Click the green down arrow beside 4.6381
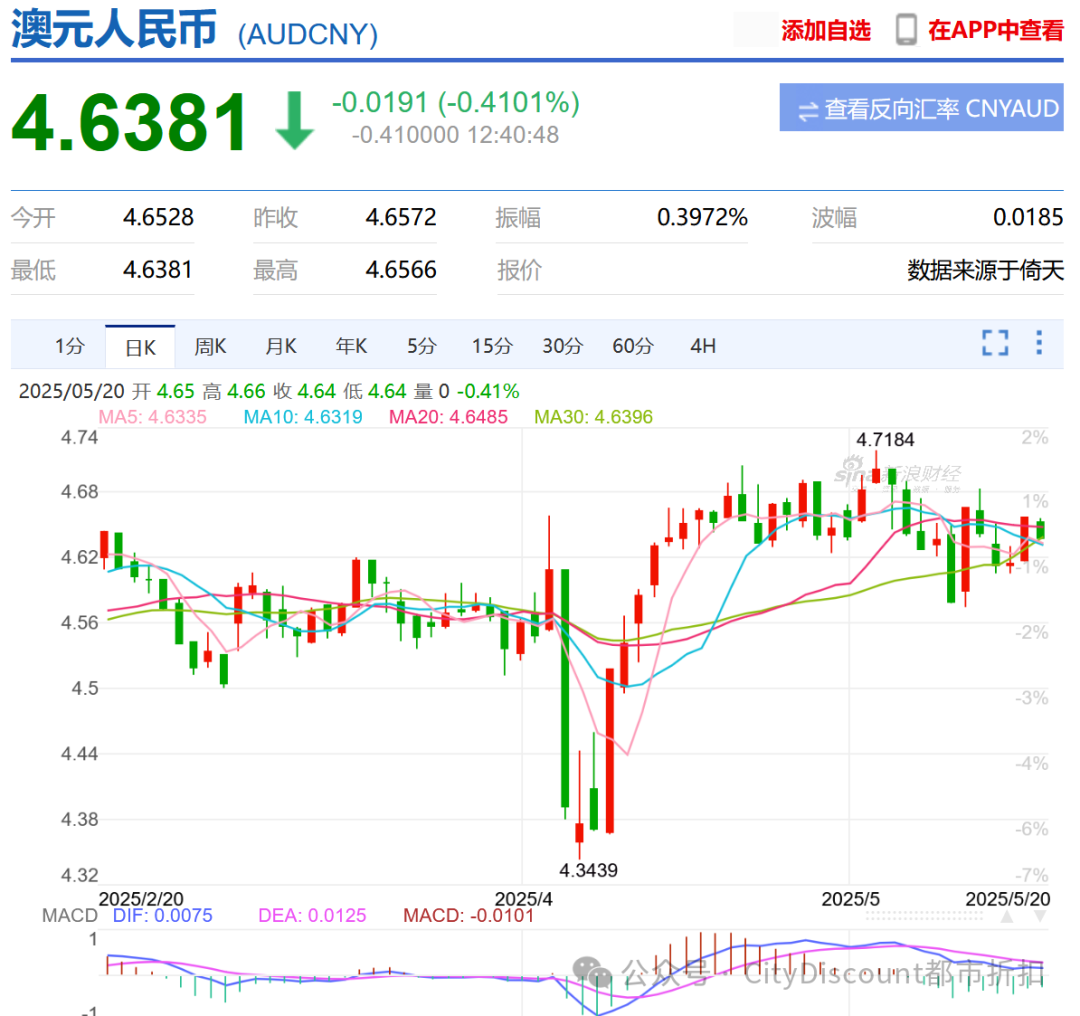 pyautogui.click(x=294, y=121)
